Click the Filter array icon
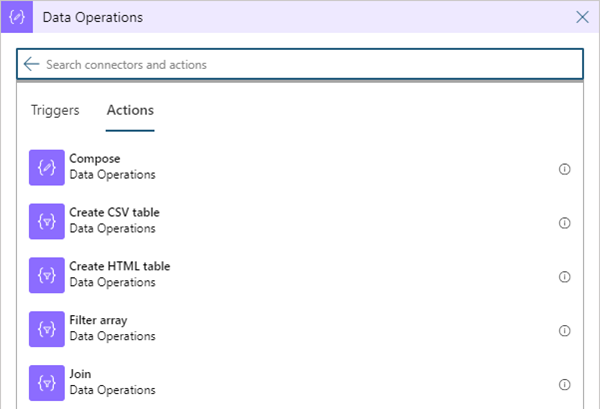 (46, 330)
